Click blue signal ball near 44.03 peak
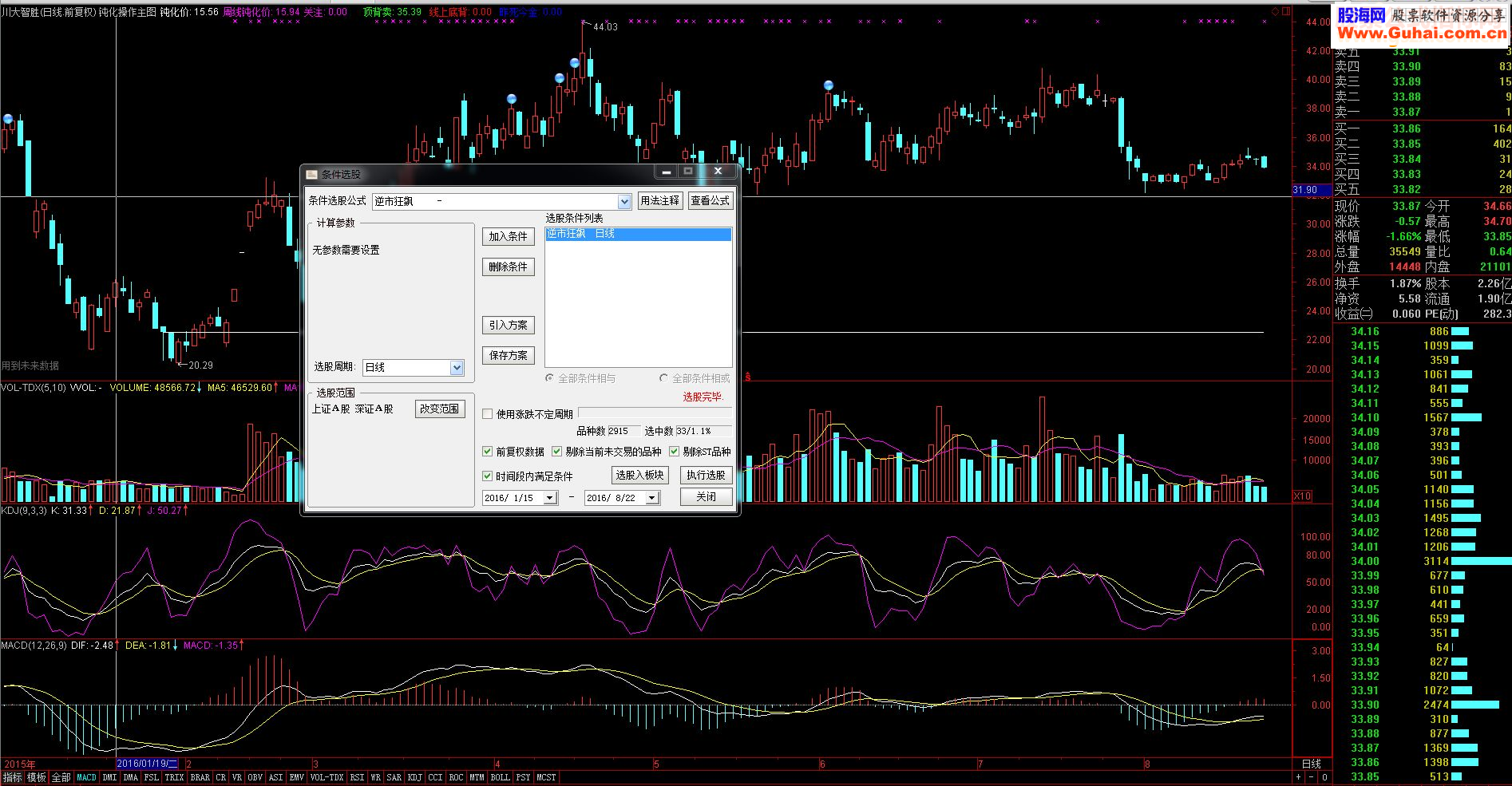1512x786 pixels. point(575,63)
